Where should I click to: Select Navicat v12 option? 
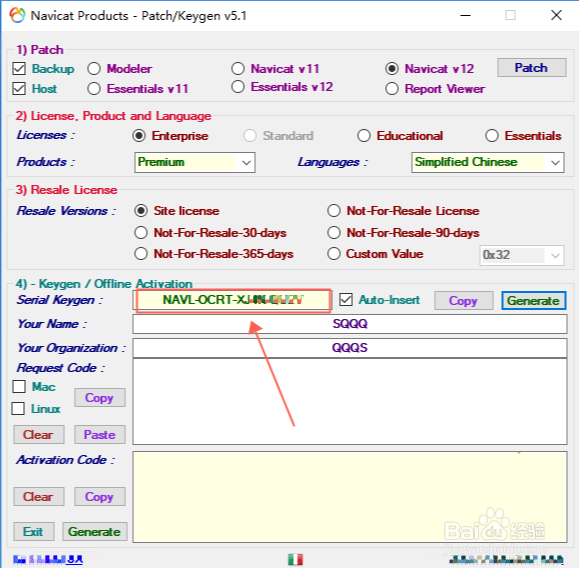pos(392,69)
